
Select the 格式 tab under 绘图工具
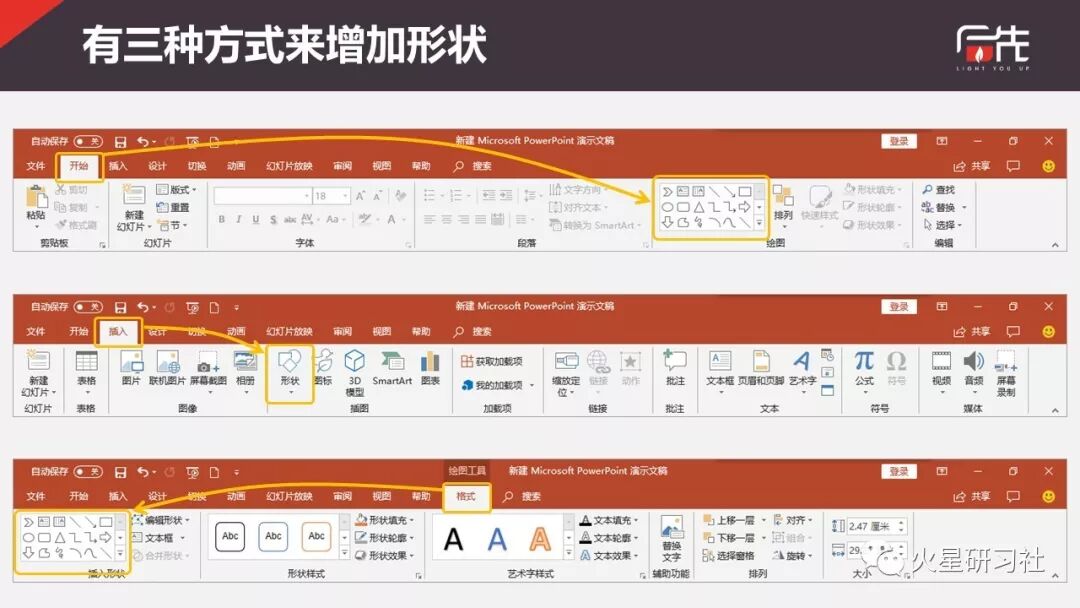(x=466, y=496)
